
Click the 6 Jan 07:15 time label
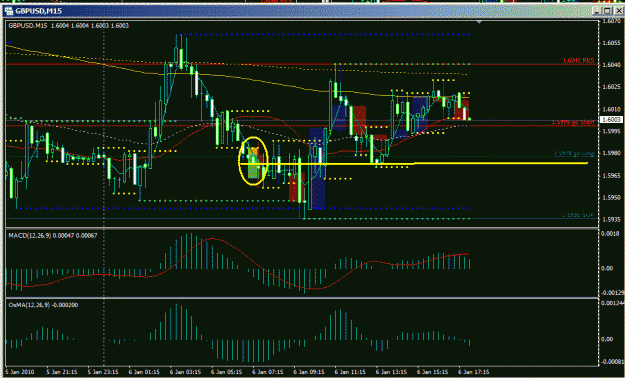(x=268, y=372)
